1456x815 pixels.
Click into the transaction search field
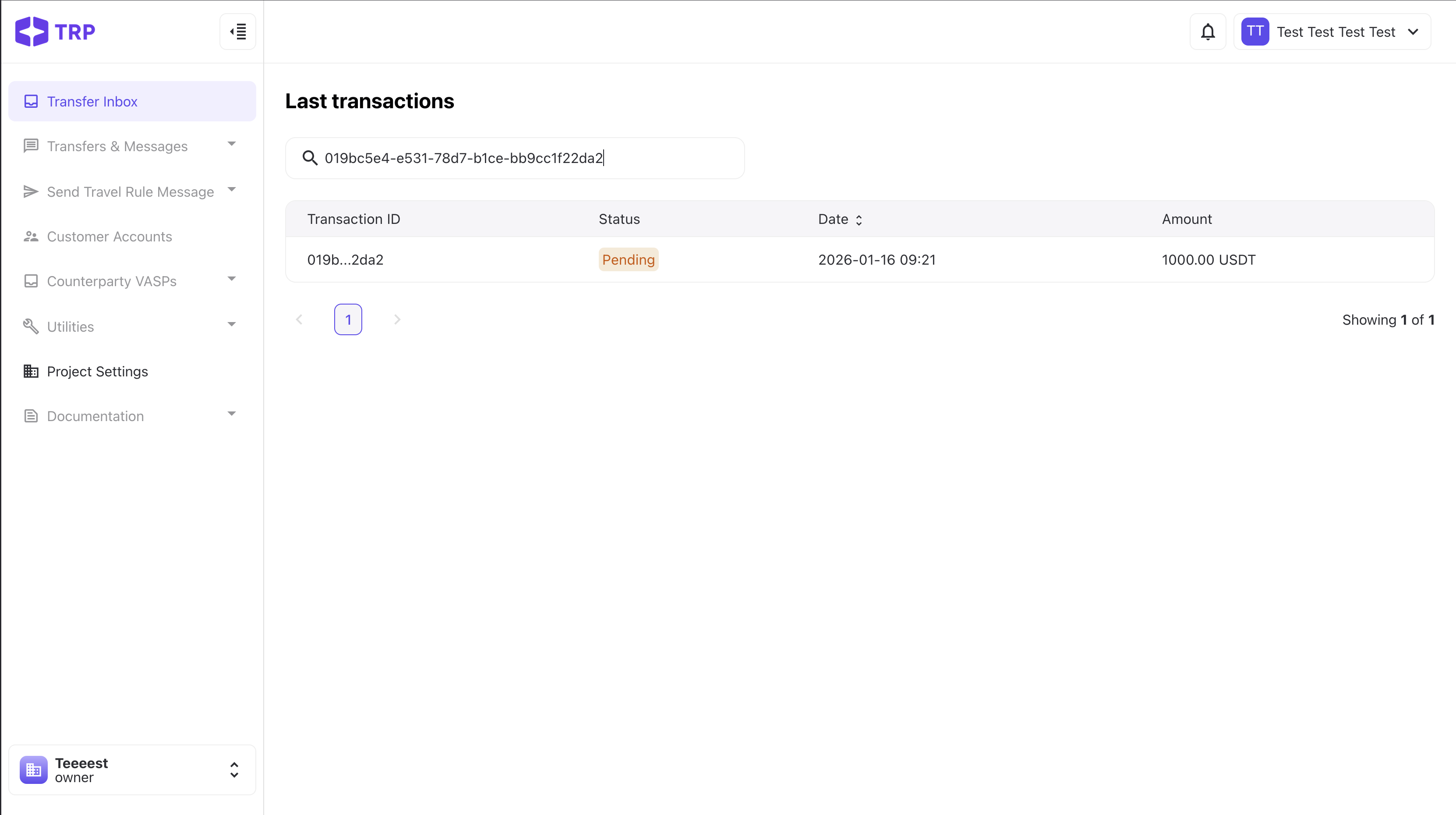tap(526, 158)
